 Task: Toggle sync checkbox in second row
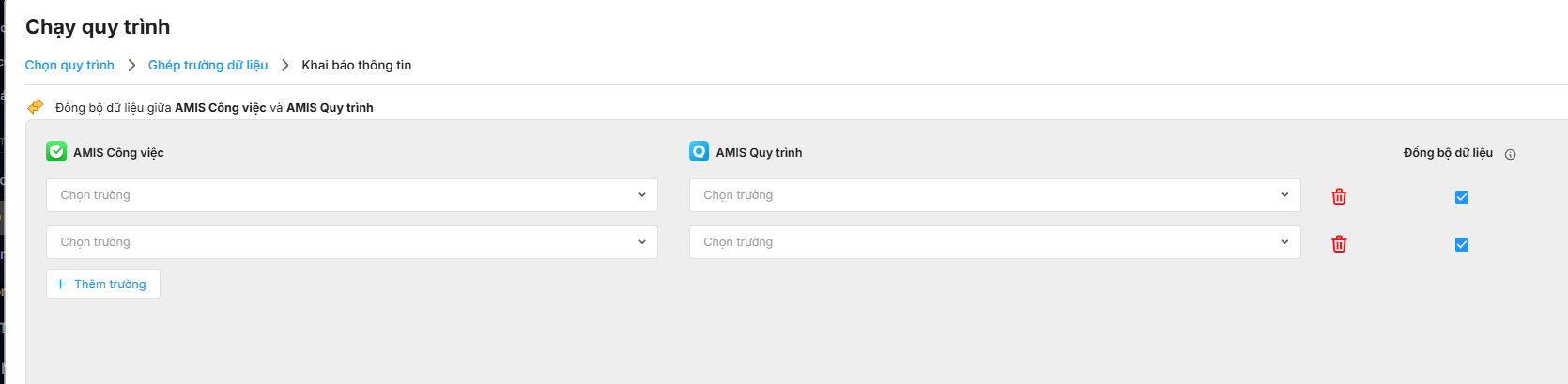point(1461,244)
